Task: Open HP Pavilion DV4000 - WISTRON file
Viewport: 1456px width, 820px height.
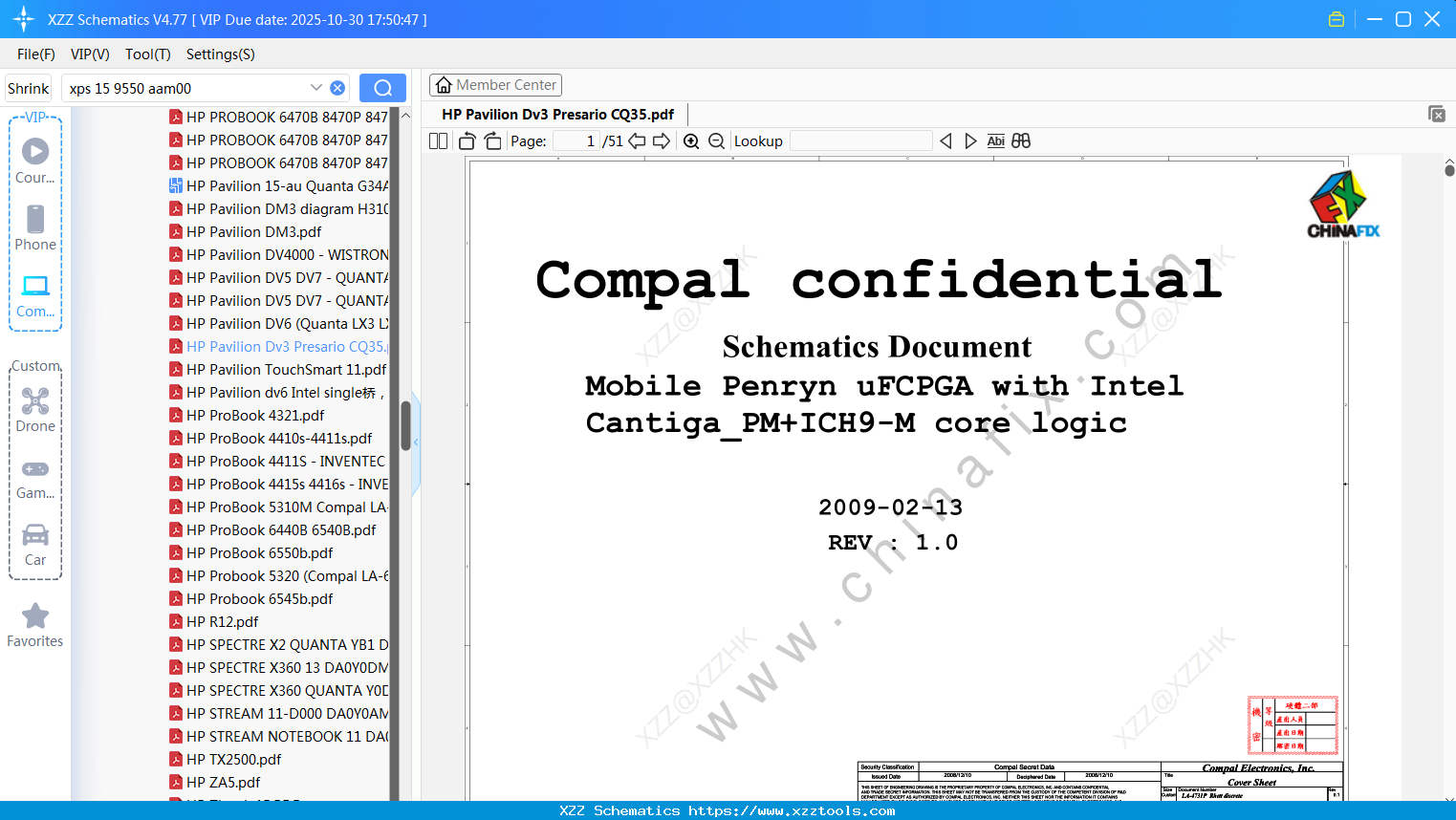Action: pos(279,255)
